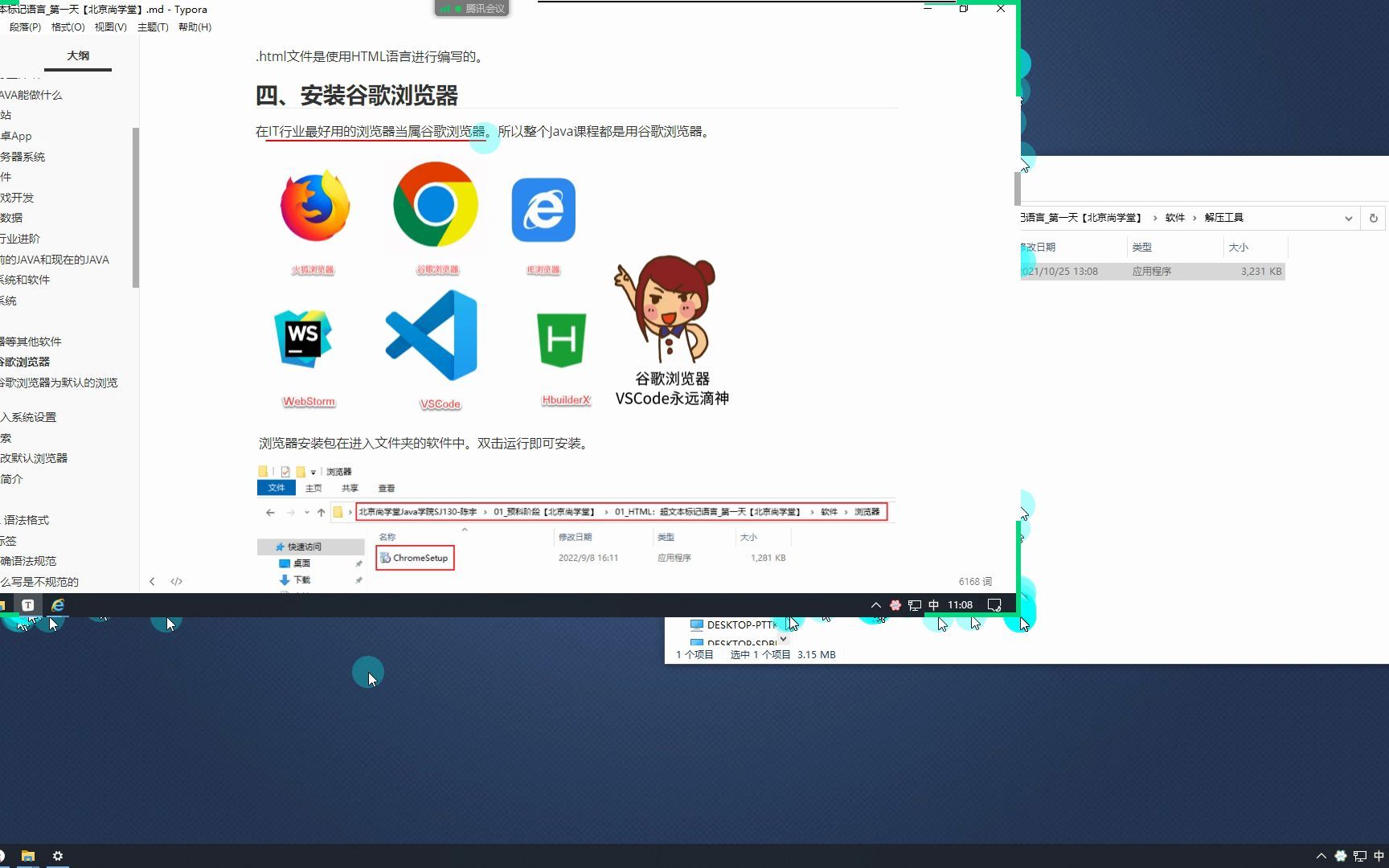
Task: Open the 格式(O) menu
Action: click(x=68, y=27)
